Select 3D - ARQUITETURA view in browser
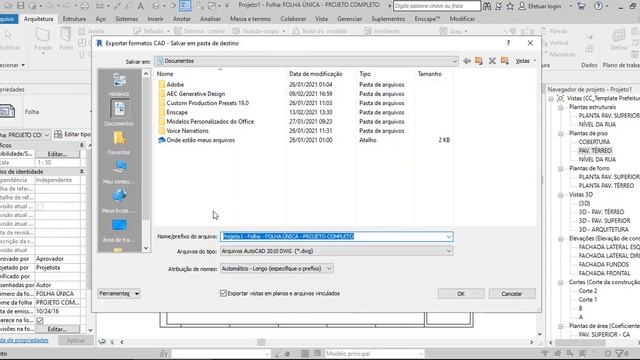The height and width of the screenshot is (360, 640). [x=604, y=229]
